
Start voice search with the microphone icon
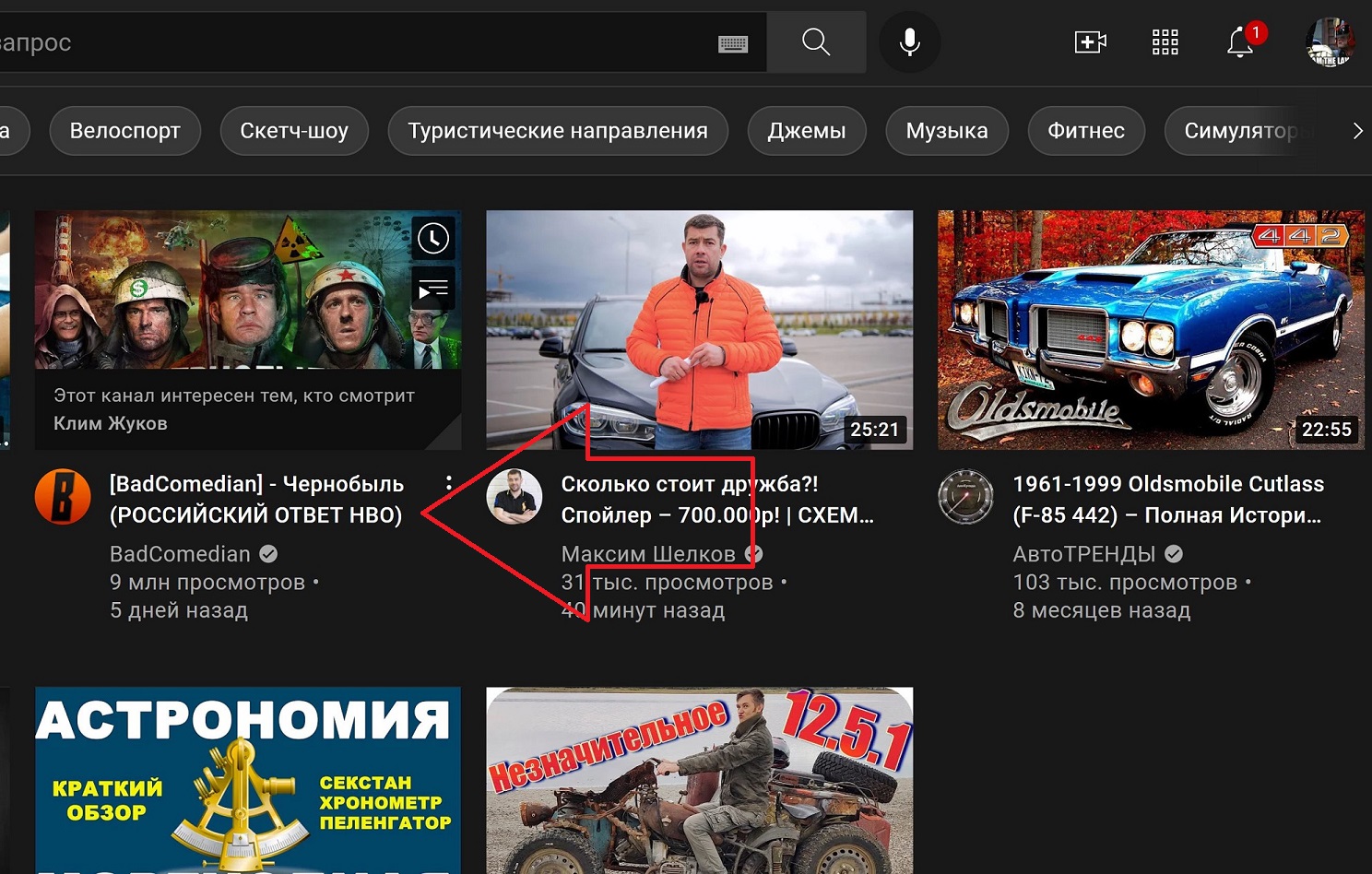click(x=909, y=41)
